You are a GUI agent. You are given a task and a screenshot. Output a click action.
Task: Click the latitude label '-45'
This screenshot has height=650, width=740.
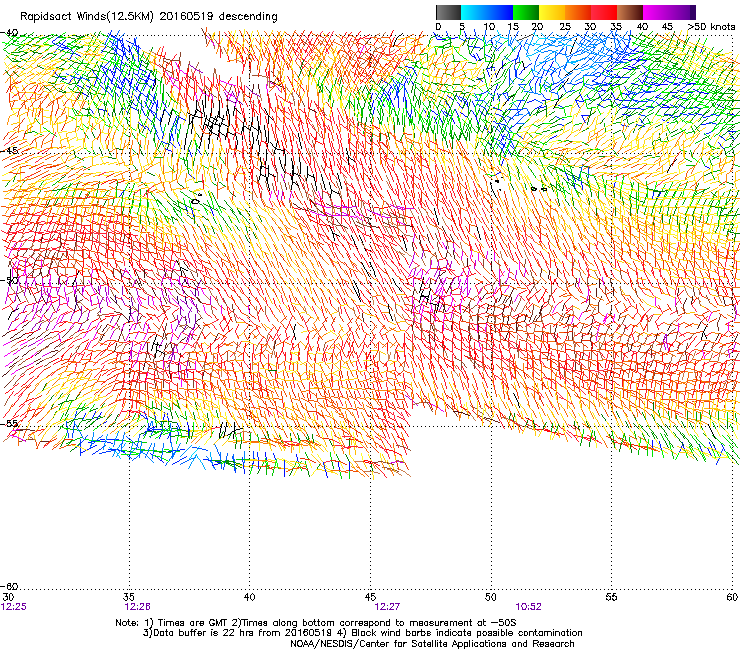9,151
